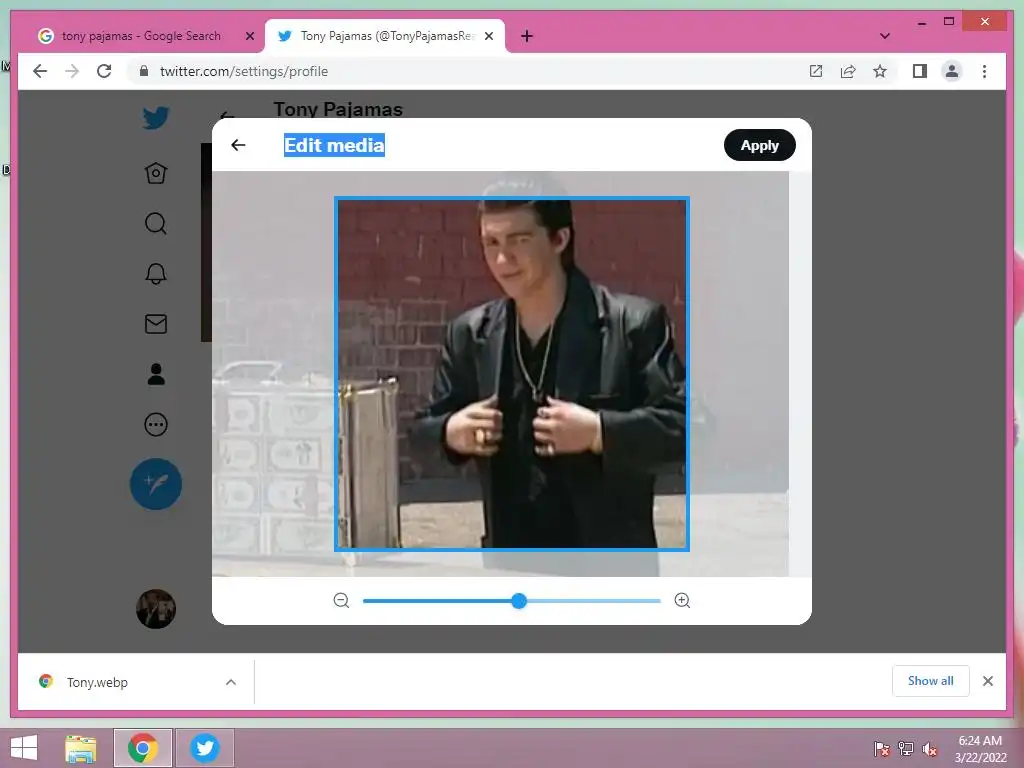Bookmark this page with the star
This screenshot has height=768, width=1024.
click(x=880, y=71)
